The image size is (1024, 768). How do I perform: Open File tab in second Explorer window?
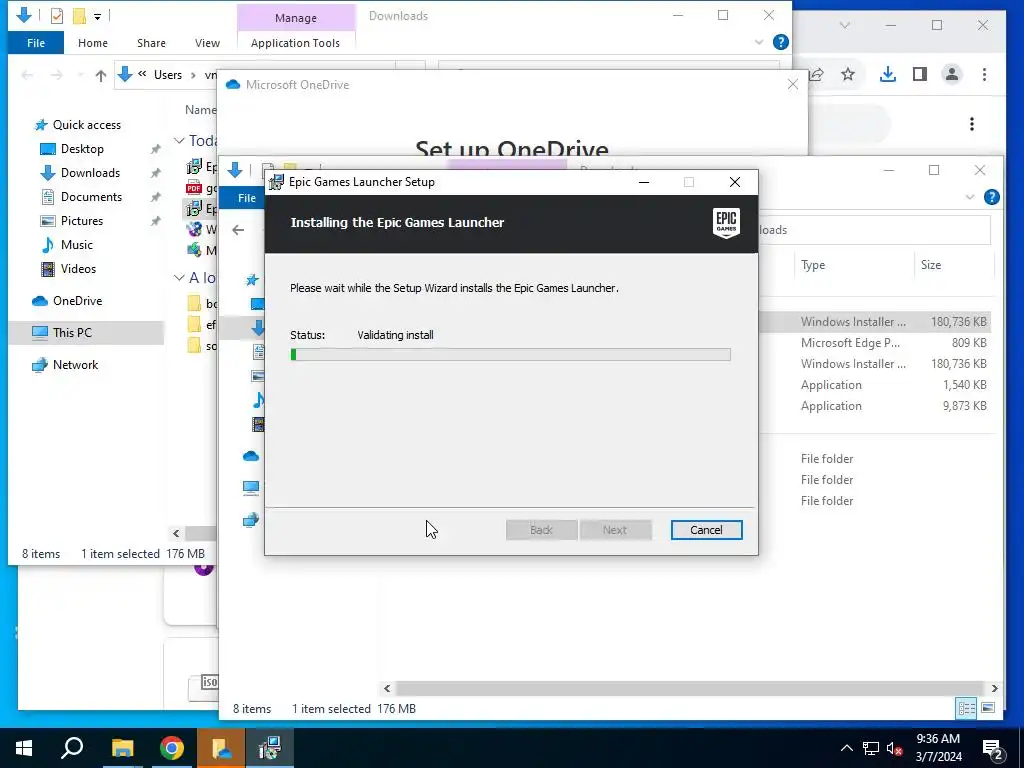tap(247, 198)
